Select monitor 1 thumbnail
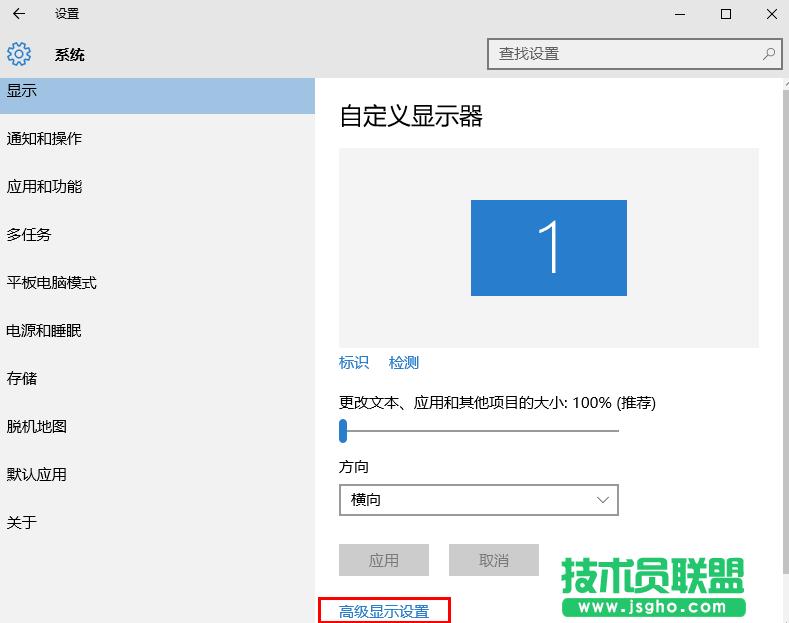The width and height of the screenshot is (789, 623). [x=548, y=248]
